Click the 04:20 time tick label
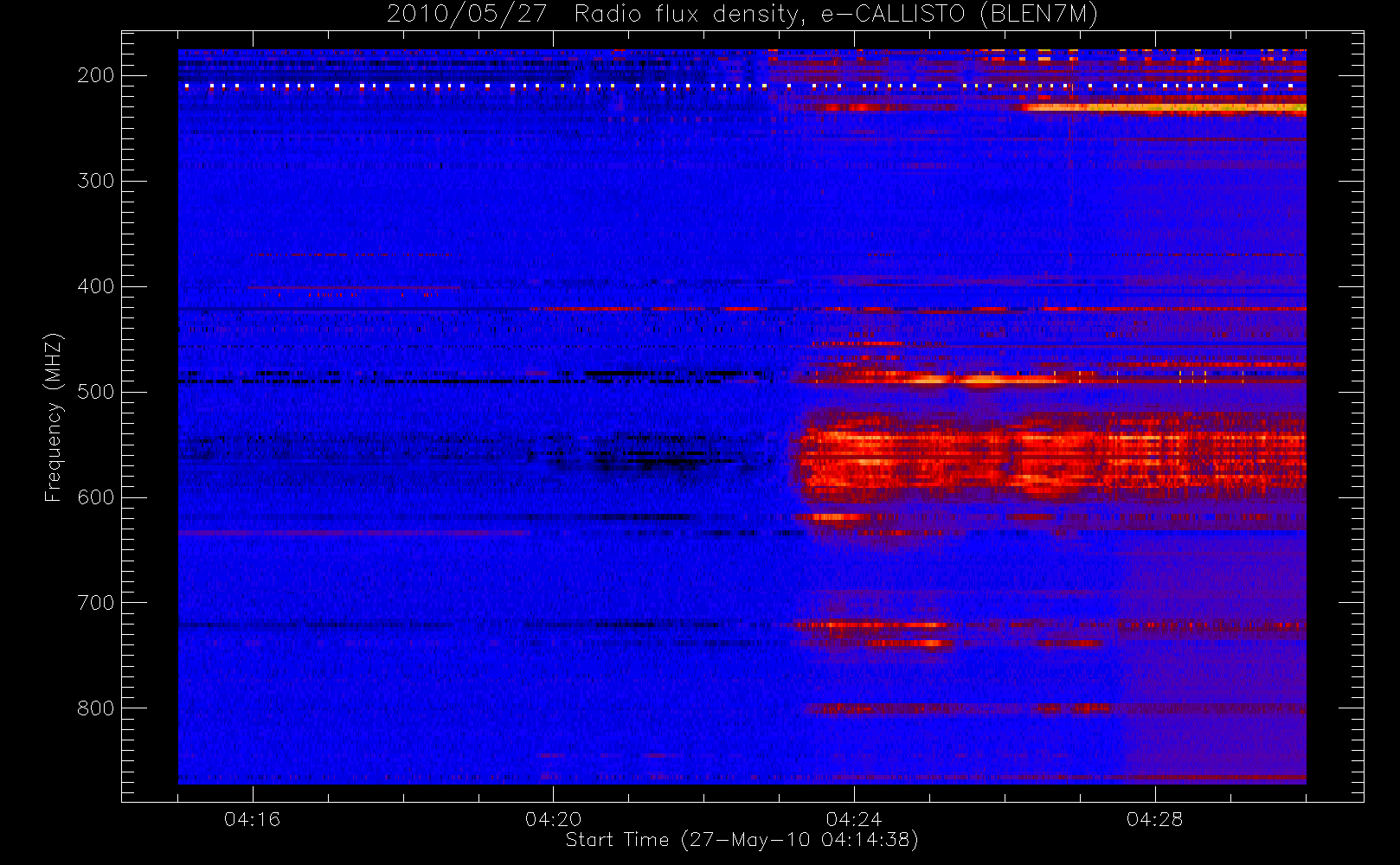This screenshot has height=865, width=1400. (x=554, y=819)
